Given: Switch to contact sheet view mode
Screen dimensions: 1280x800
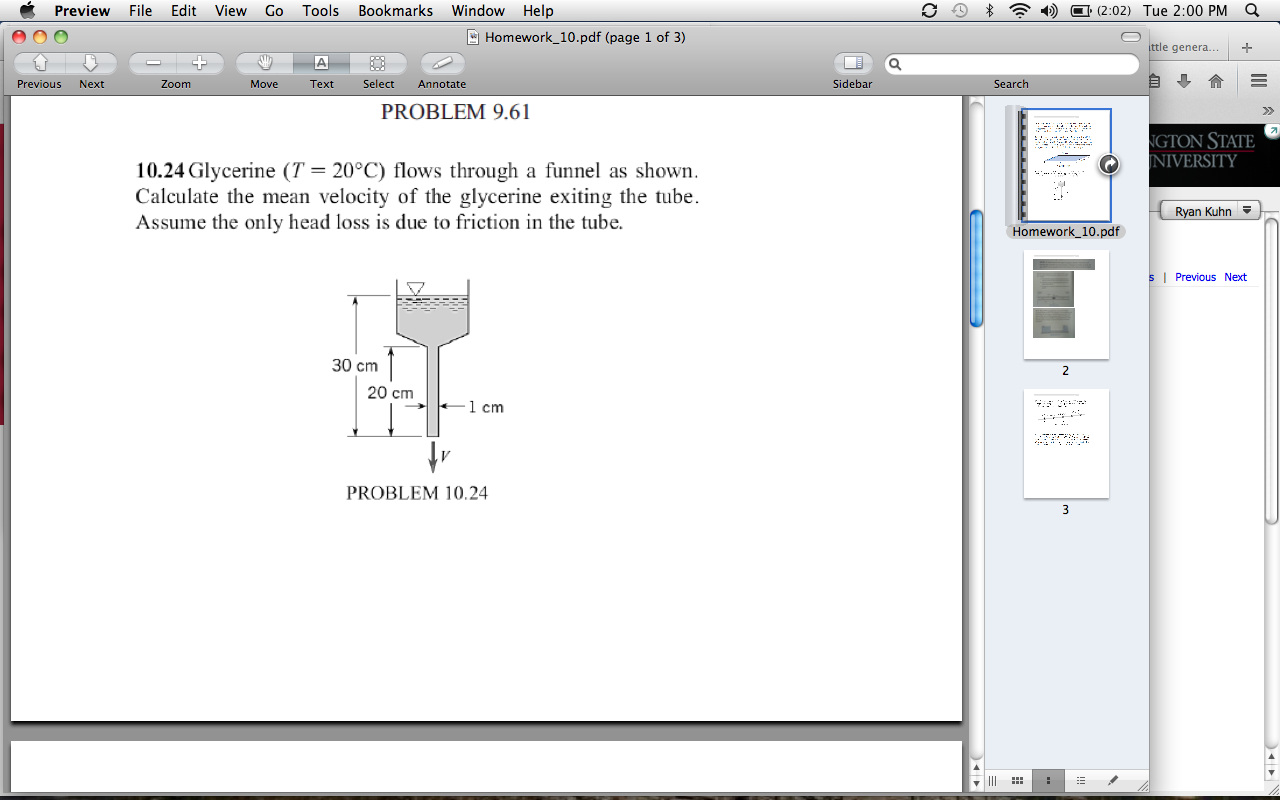Looking at the screenshot, I should coord(1017,781).
